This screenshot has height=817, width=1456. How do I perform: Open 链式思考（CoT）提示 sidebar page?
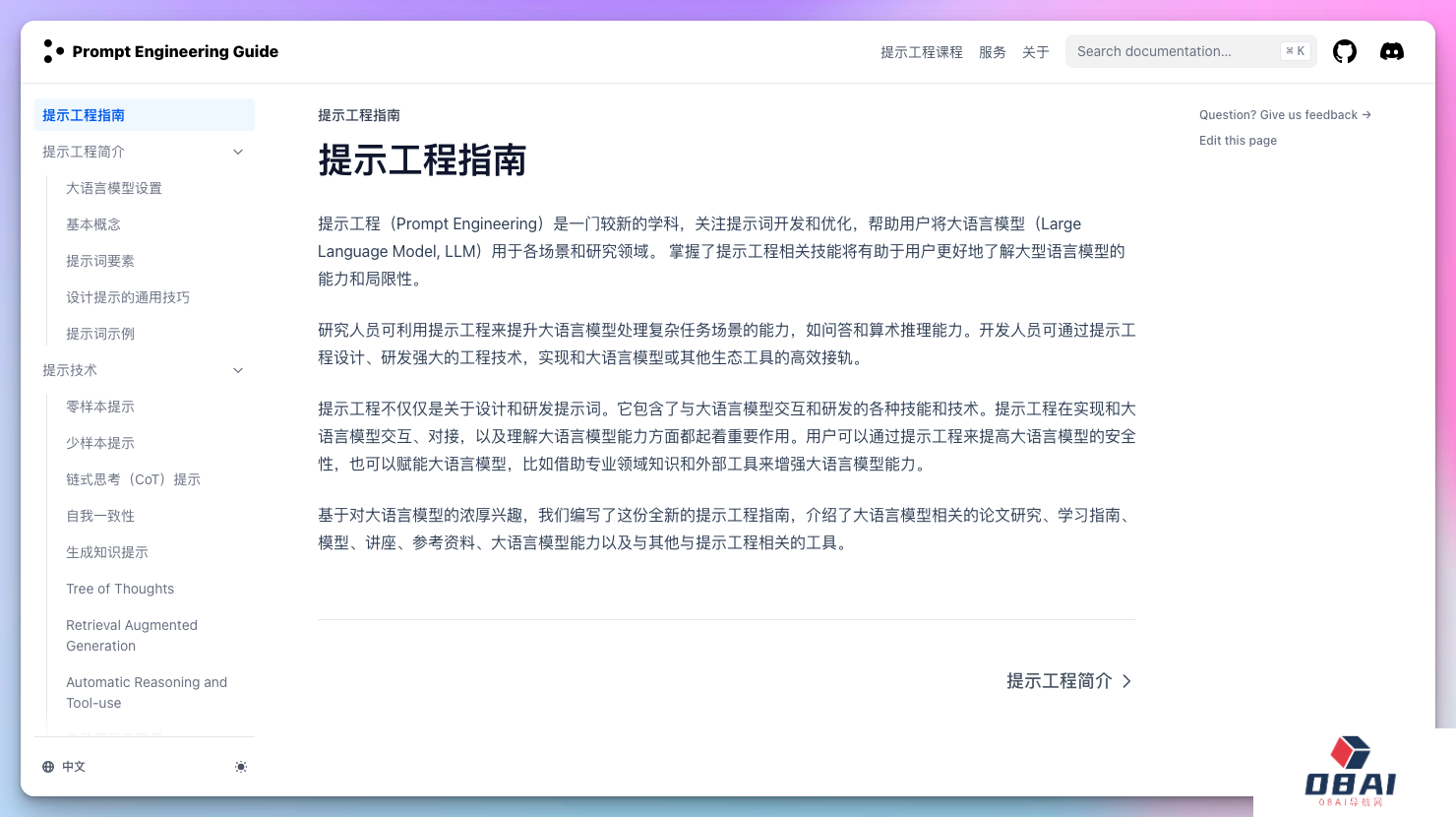click(133, 479)
